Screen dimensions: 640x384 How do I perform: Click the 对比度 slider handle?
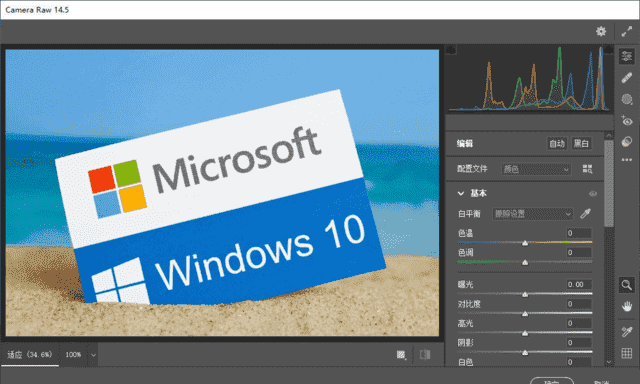(525, 314)
